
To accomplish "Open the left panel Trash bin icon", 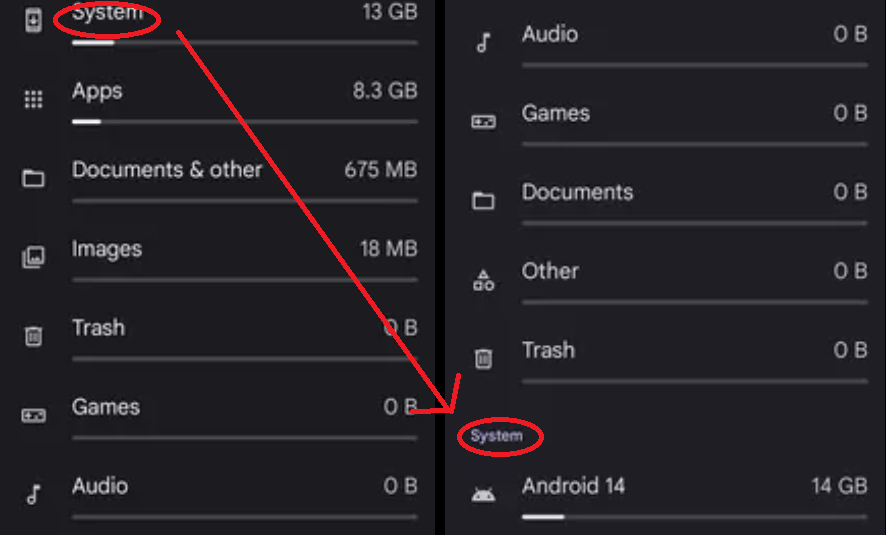I will click(x=33, y=336).
